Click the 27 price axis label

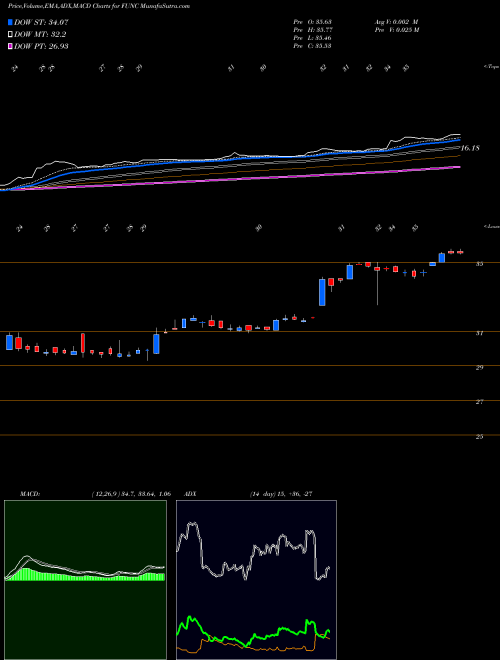[479, 402]
